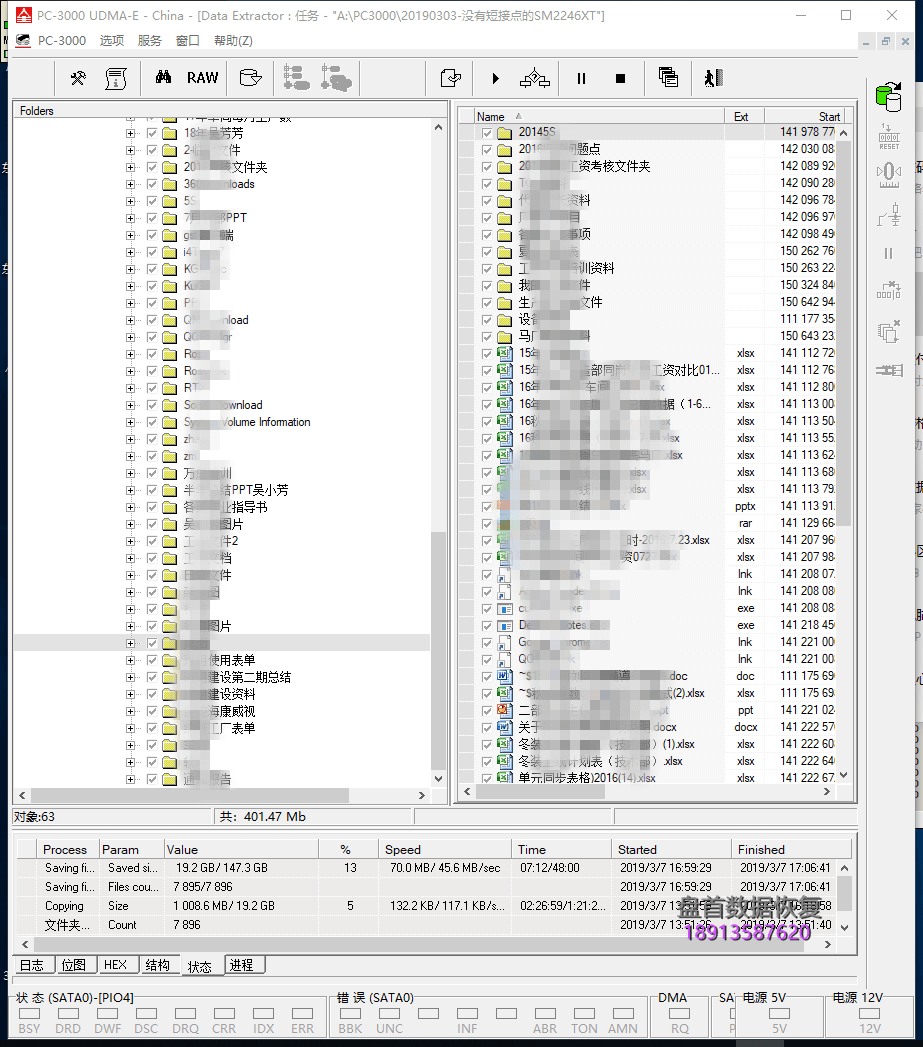Toggle checkbox for 建设第二期总结 folder
The width and height of the screenshot is (923, 1047).
coord(152,678)
